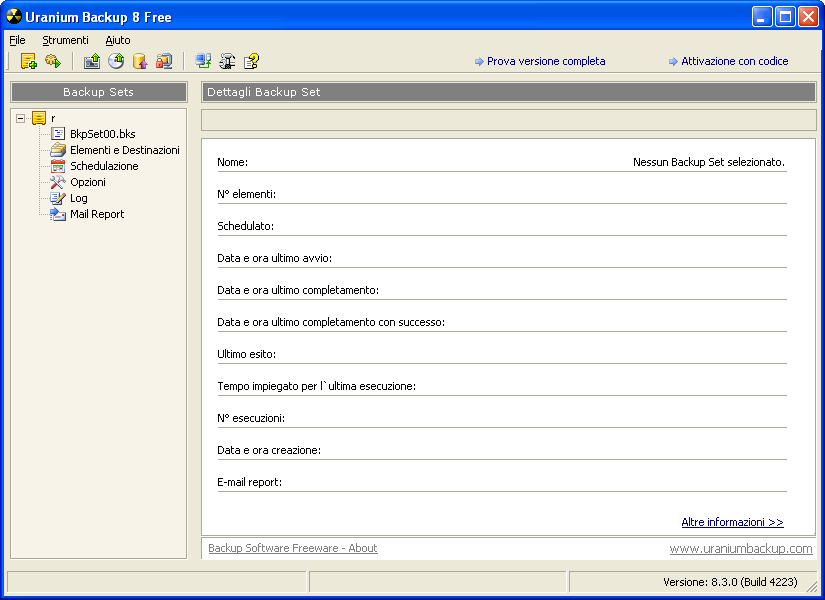This screenshot has height=600, width=825.
Task: Close the Uranium Backup window
Action: 808,17
